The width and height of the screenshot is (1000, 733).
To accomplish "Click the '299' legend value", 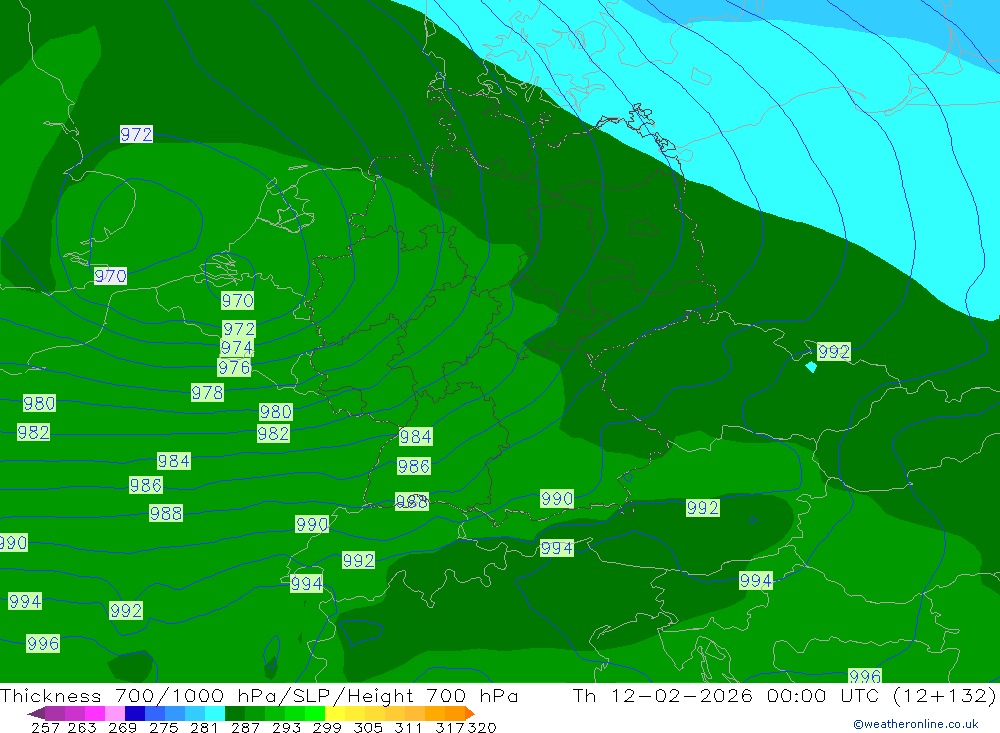I will coord(327,727).
